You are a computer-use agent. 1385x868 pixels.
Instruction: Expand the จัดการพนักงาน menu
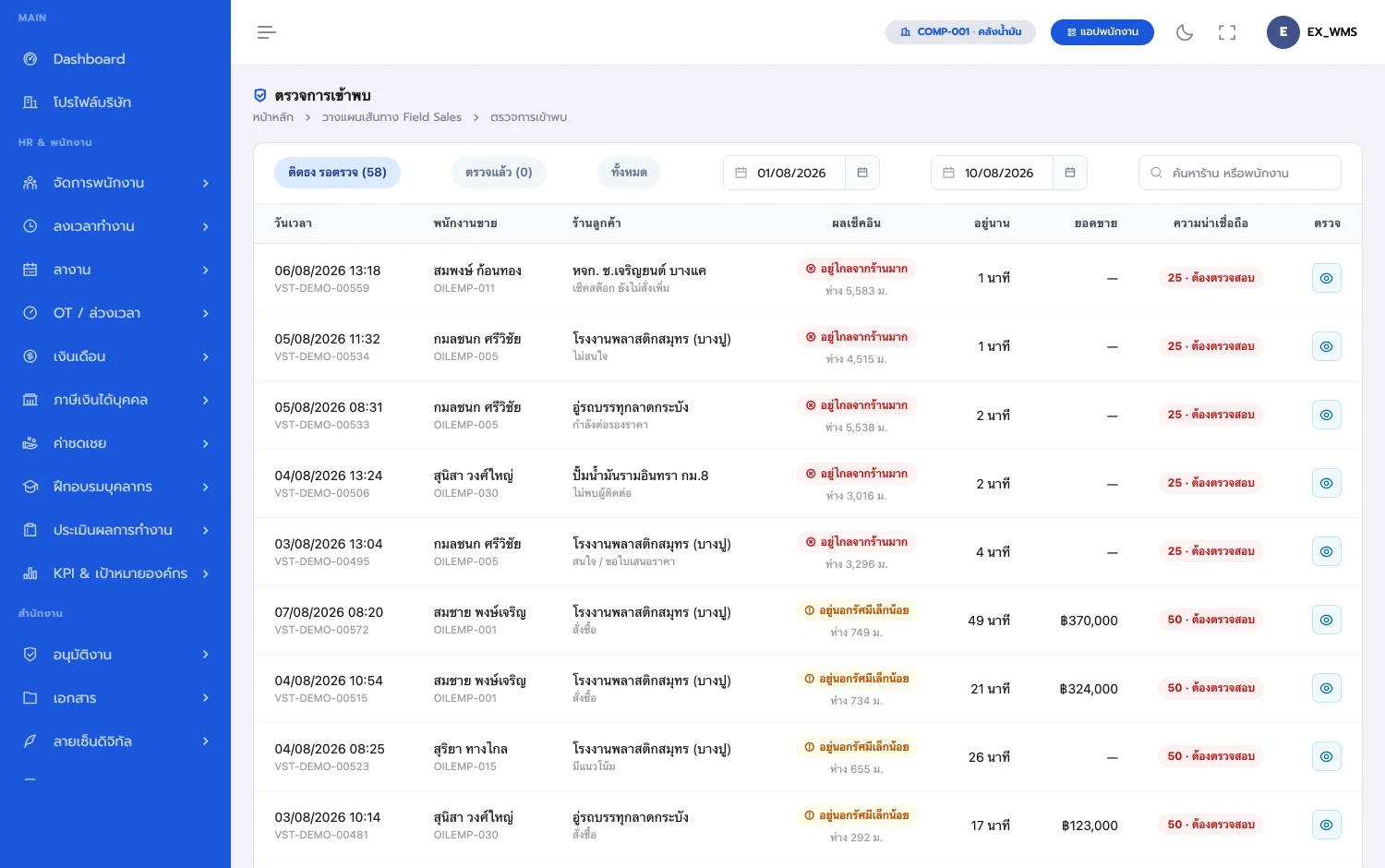point(115,183)
